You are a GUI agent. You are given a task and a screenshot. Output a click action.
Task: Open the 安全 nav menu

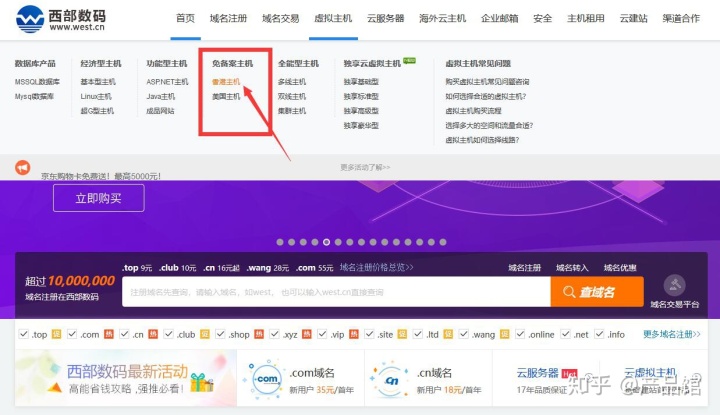coord(542,18)
